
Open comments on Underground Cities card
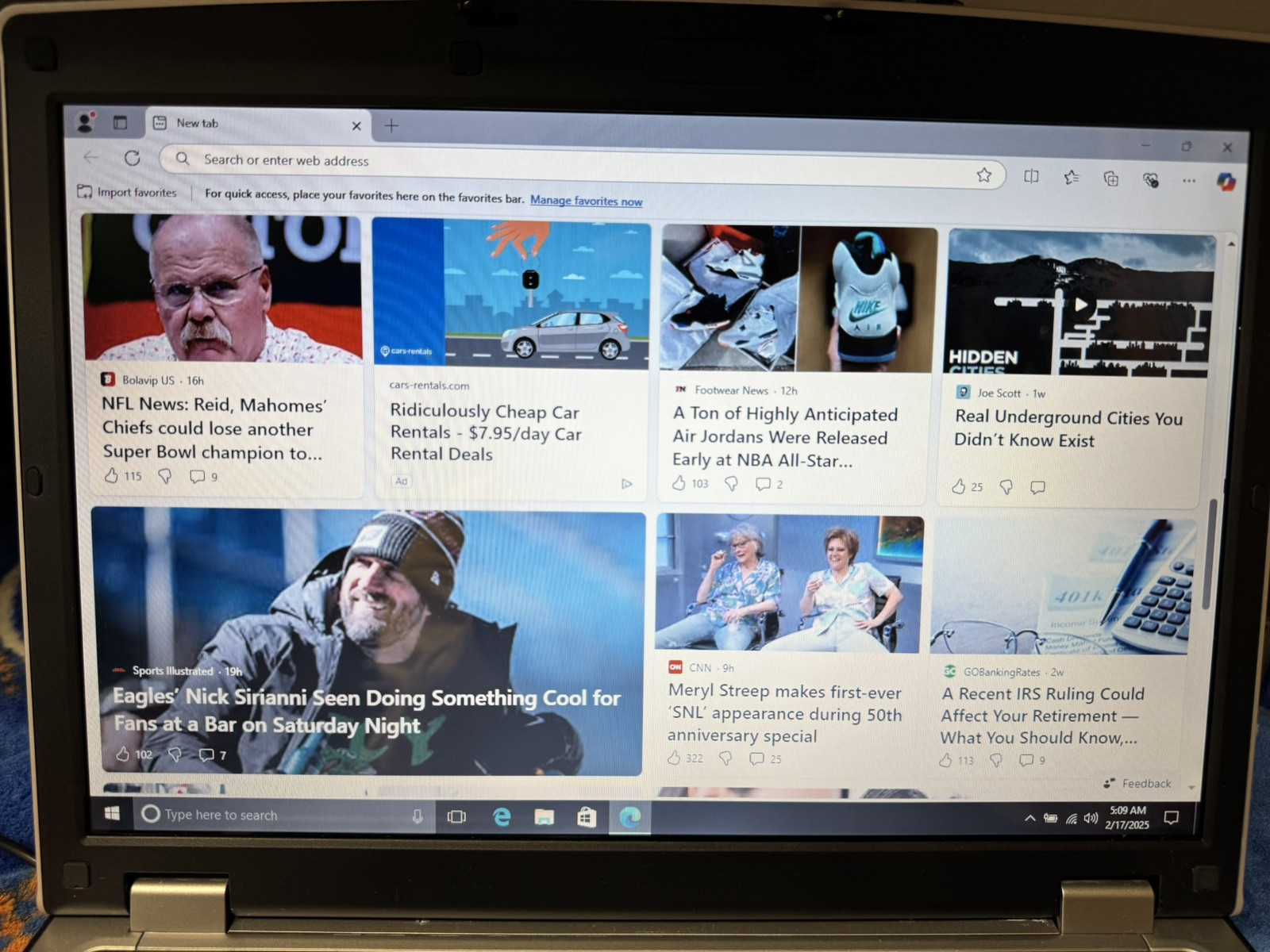click(x=1037, y=487)
